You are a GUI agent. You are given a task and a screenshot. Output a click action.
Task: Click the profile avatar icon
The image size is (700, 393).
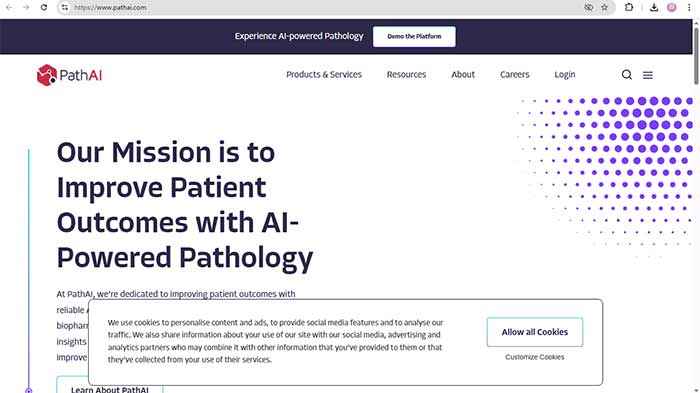point(671,7)
